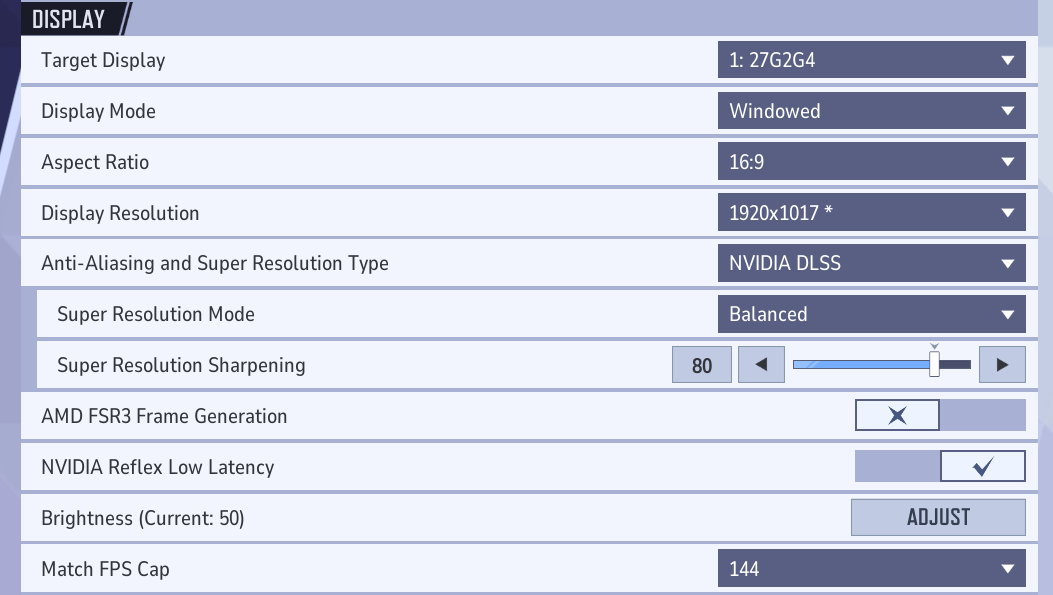Image resolution: width=1053 pixels, height=595 pixels.
Task: Click the checkmark on NVIDIA Reflex toggle
Action: pyautogui.click(x=983, y=467)
